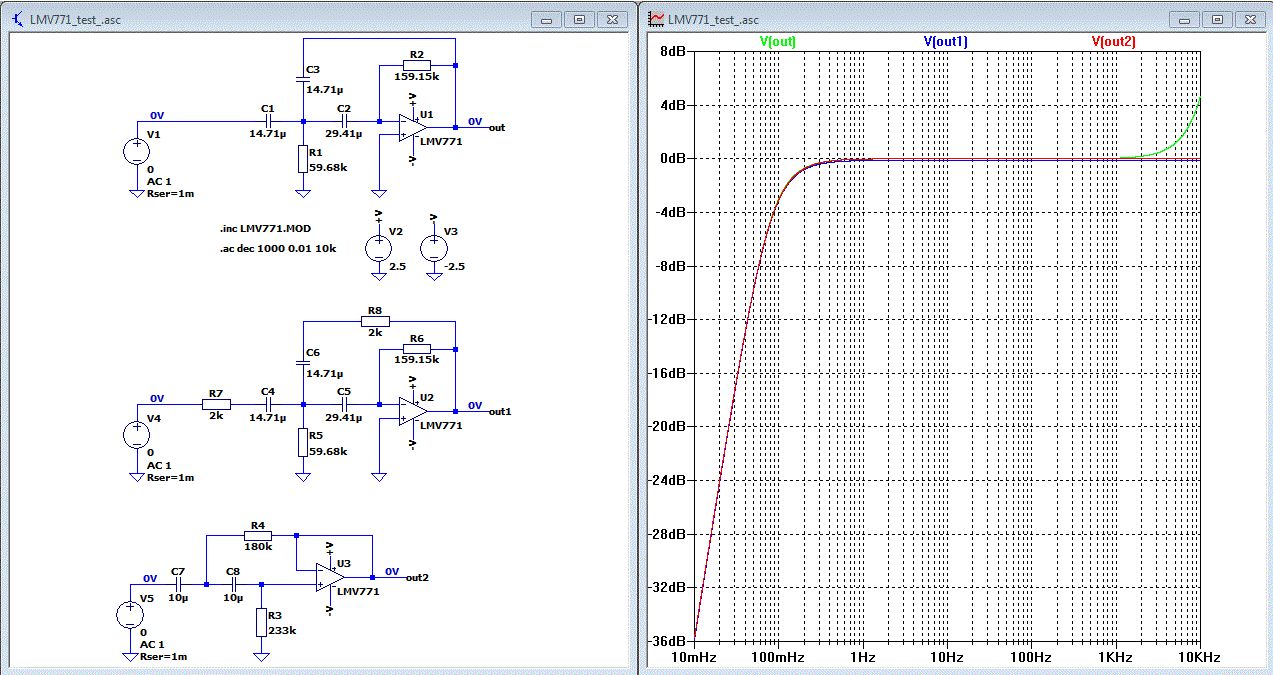Click capacitor C1 in the top circuit

(267, 122)
